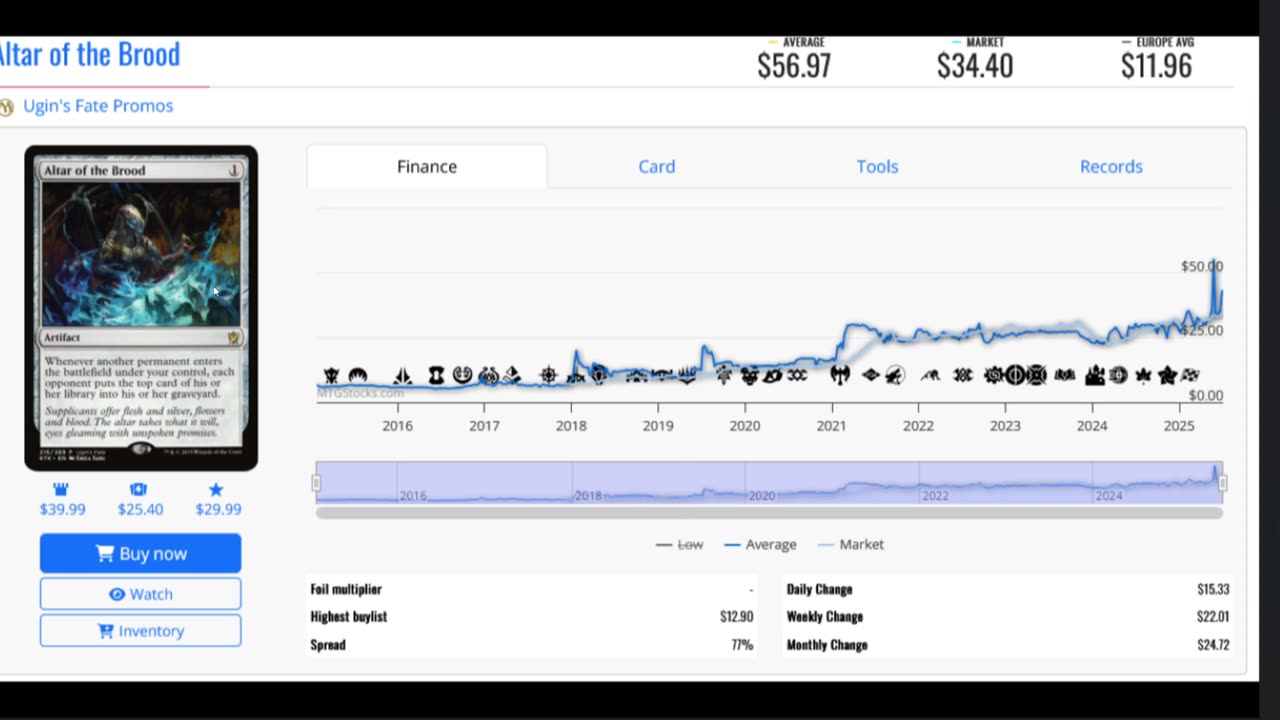Switch to the Finance tab

click(x=427, y=166)
